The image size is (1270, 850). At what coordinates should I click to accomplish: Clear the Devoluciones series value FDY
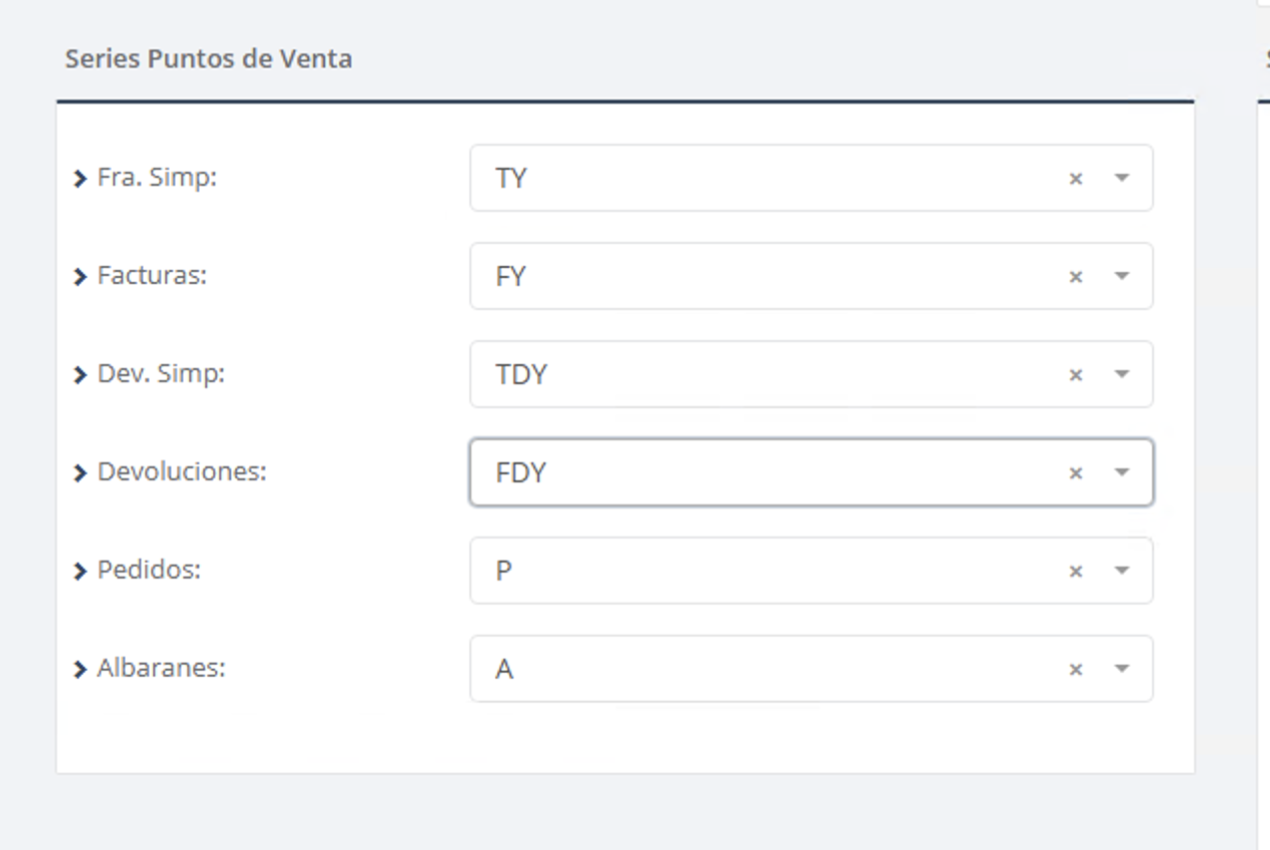[1076, 473]
